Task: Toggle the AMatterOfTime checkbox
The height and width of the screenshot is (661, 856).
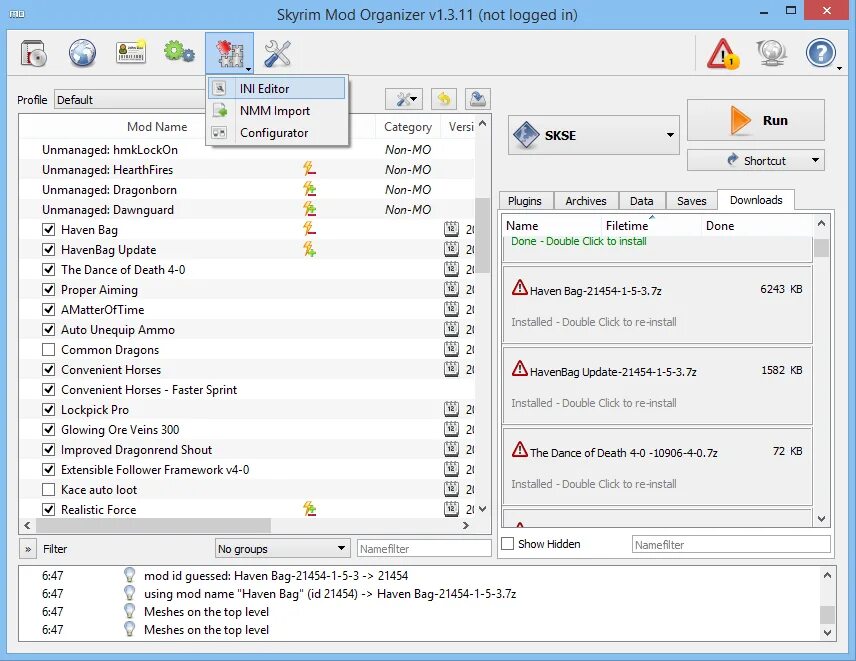Action: click(x=49, y=309)
